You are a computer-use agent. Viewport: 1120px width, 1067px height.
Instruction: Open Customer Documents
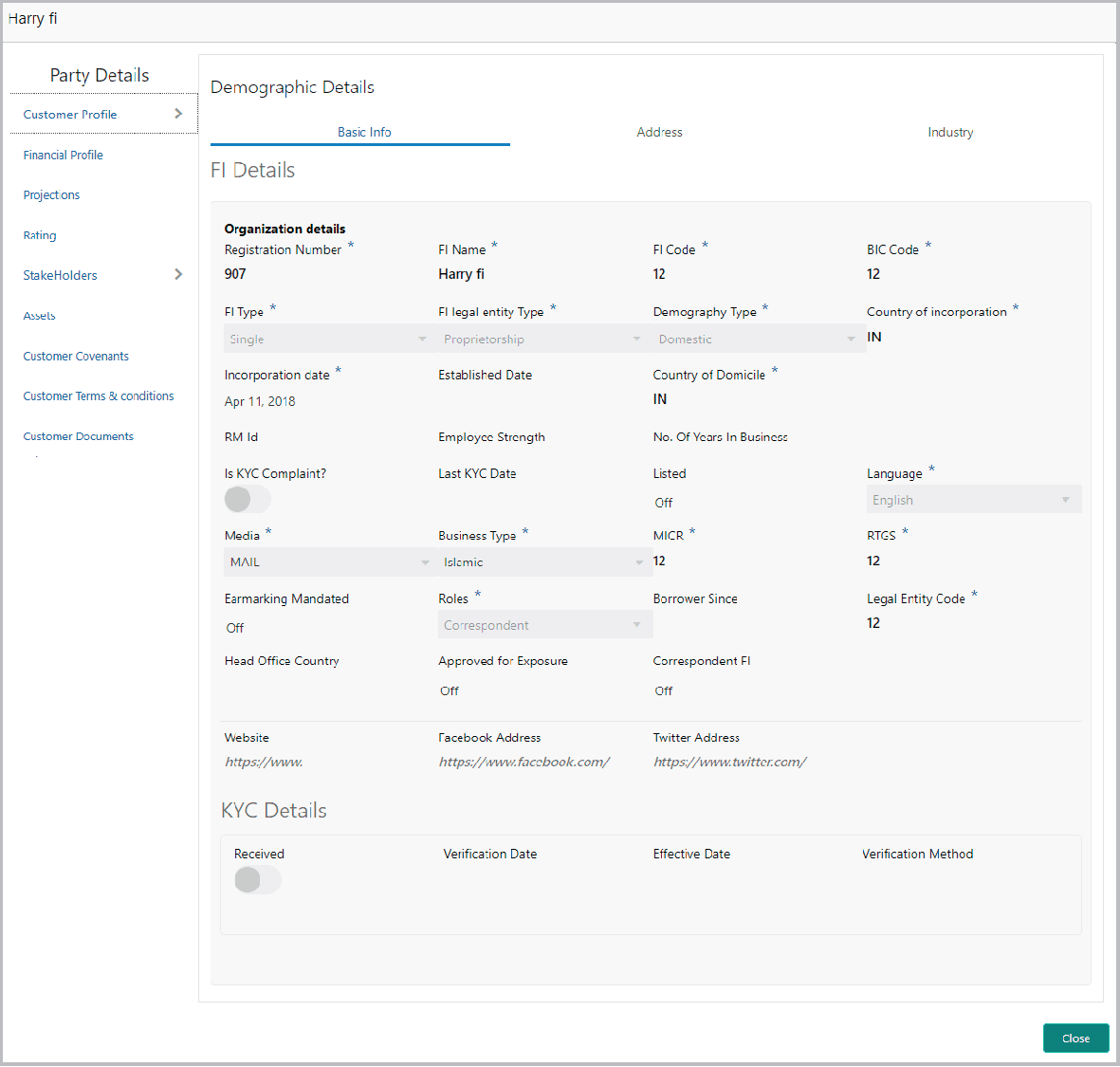[x=79, y=436]
